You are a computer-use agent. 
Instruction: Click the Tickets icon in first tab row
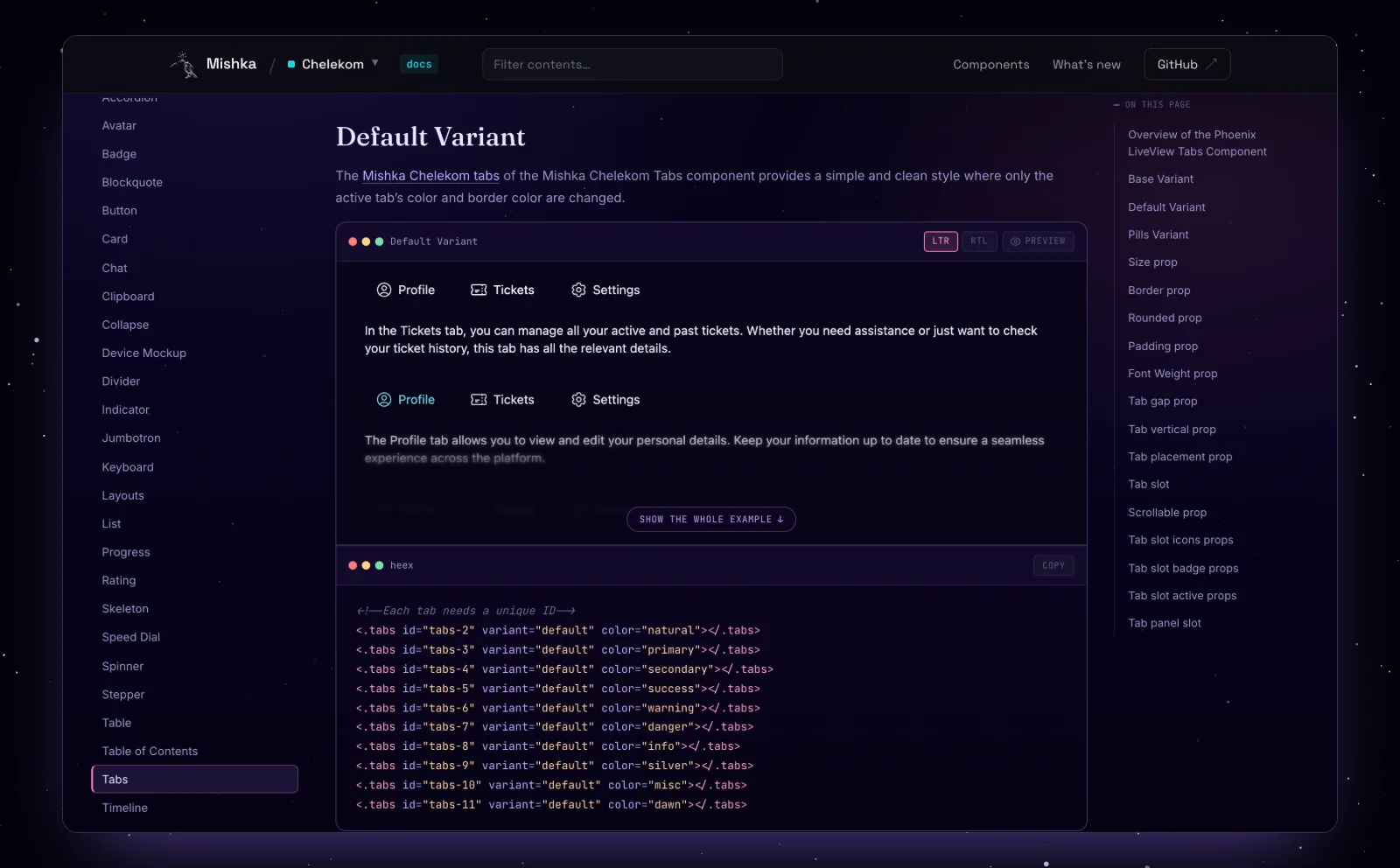click(479, 290)
